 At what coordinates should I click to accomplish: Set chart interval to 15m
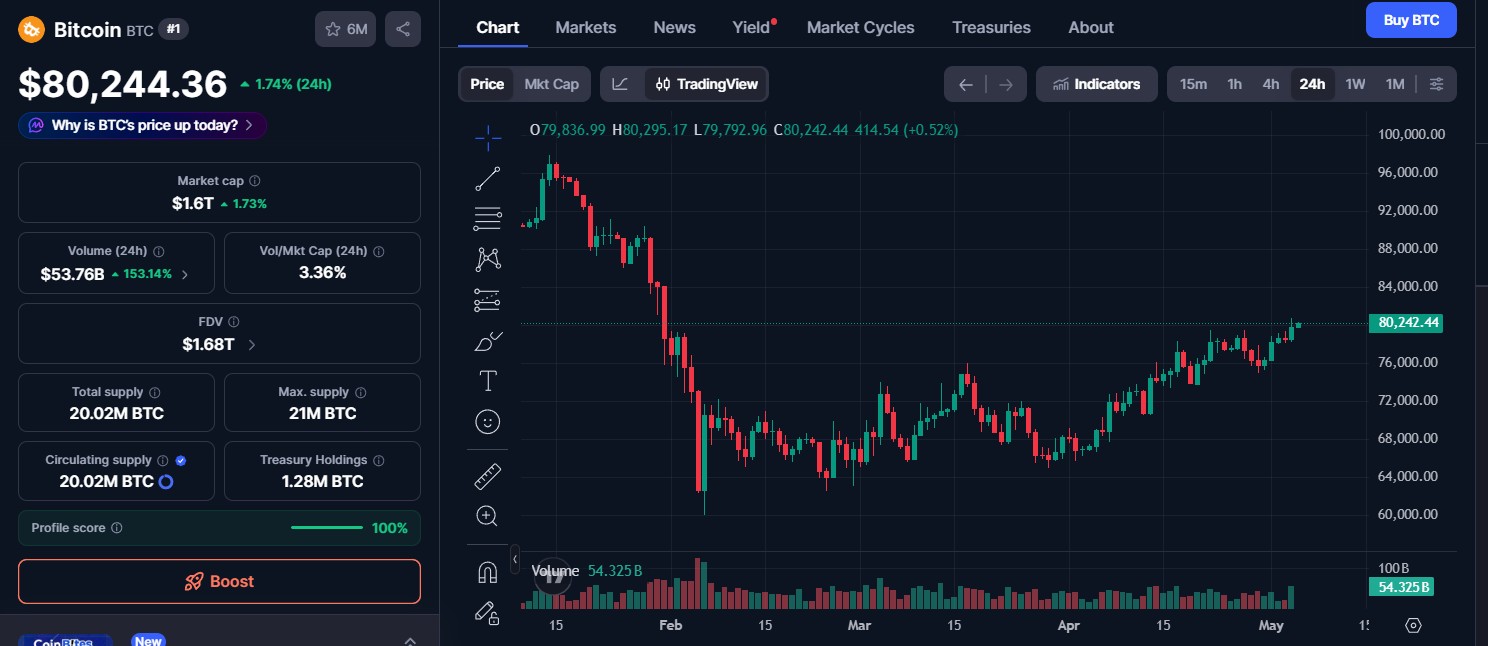tap(1193, 84)
